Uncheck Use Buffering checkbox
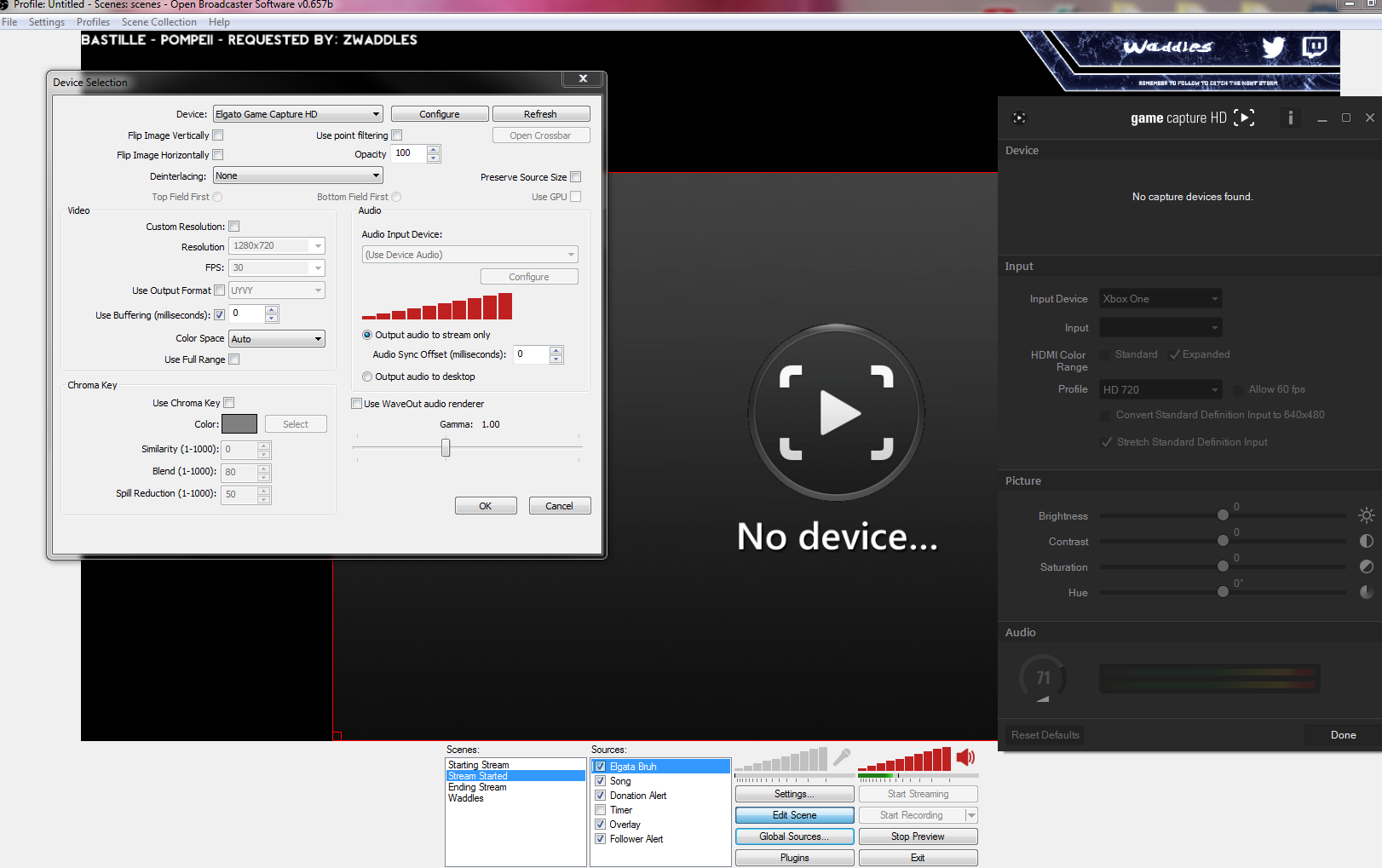This screenshot has height=868, width=1382. [x=220, y=315]
